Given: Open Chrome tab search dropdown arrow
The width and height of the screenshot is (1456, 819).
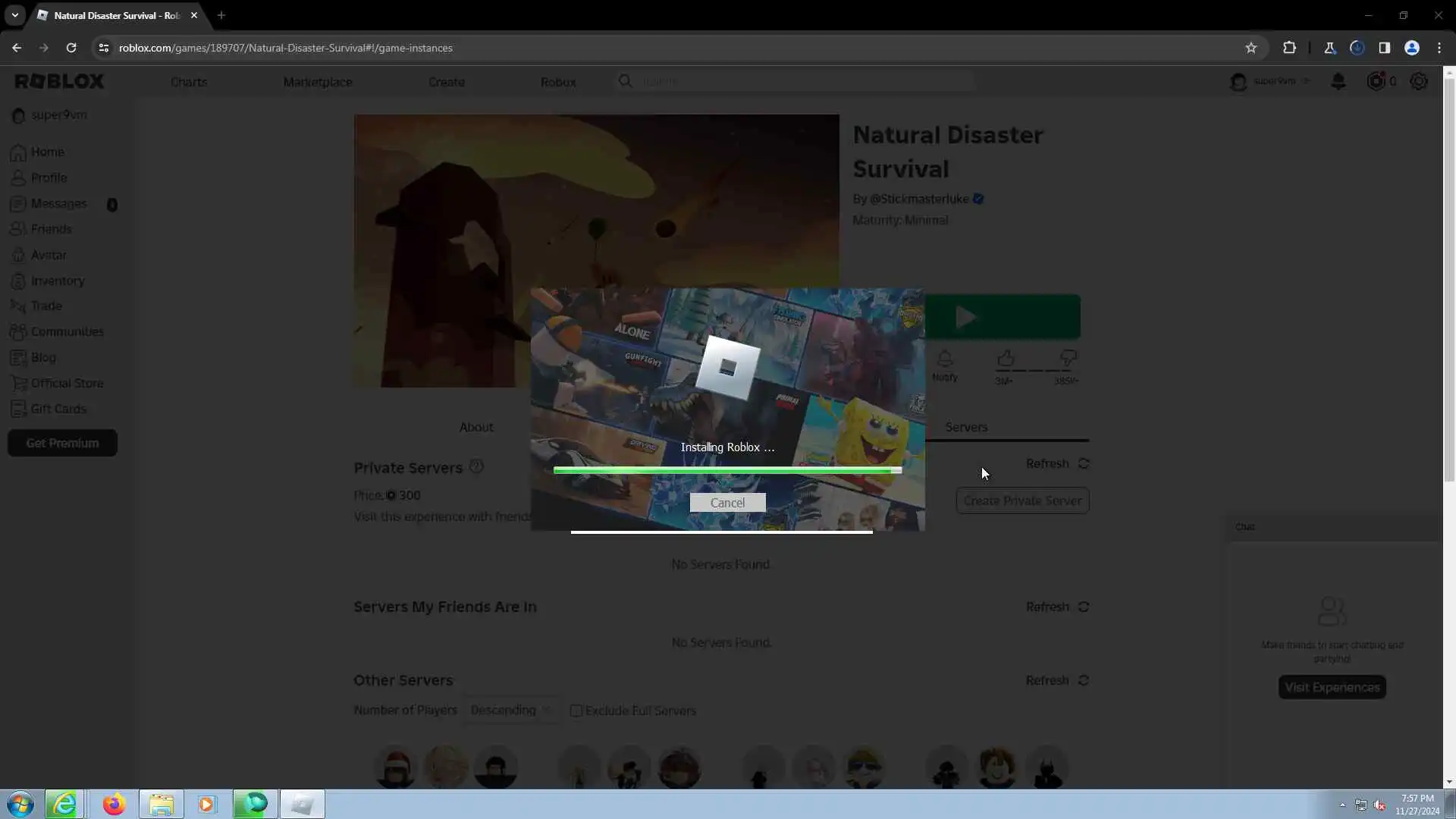Looking at the screenshot, I should pyautogui.click(x=14, y=15).
